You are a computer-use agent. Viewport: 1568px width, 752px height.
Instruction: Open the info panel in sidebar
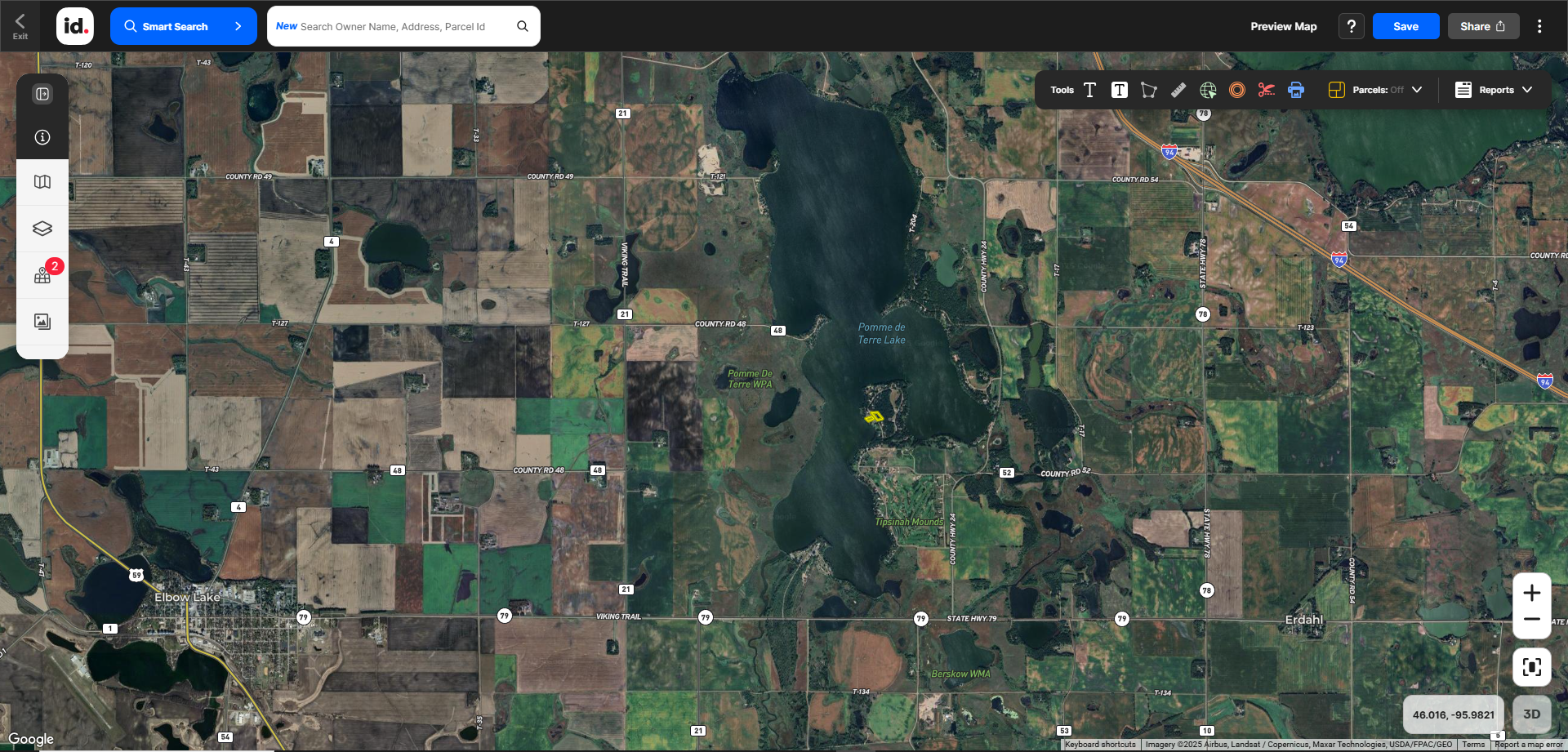(x=42, y=137)
